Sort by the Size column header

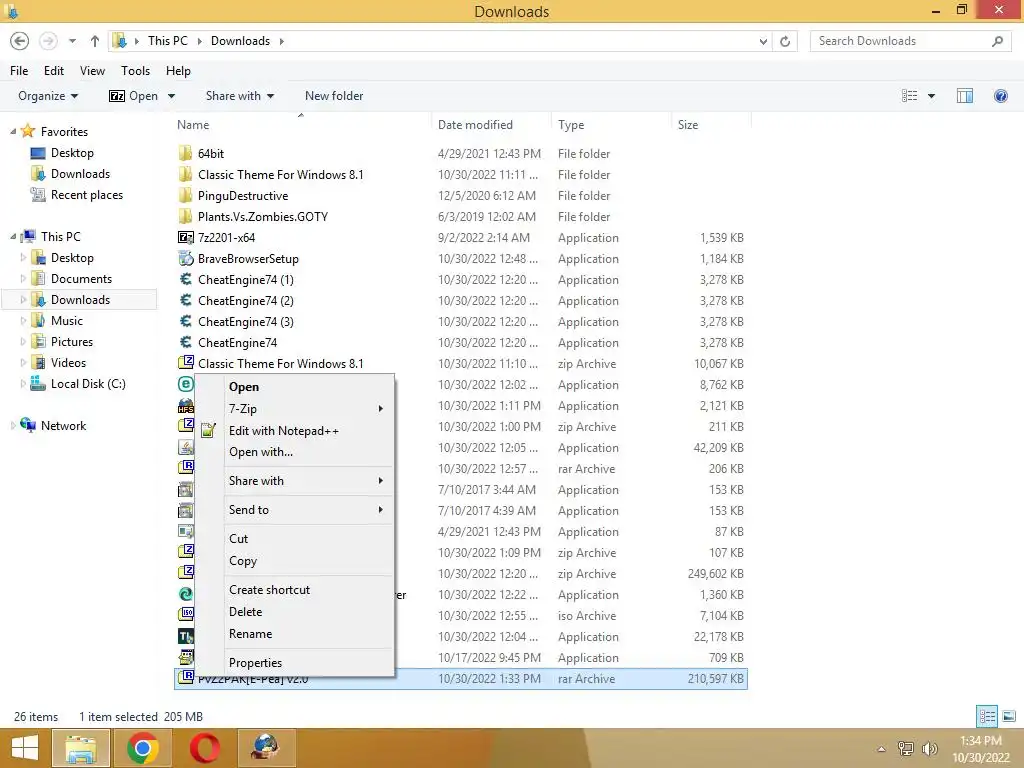688,125
